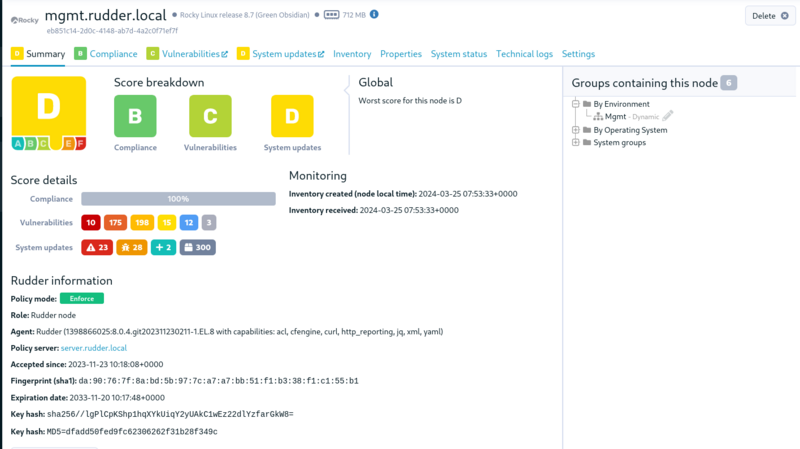This screenshot has width=800, height=449.
Task: Click the MD5 key hash value
Action: point(132,432)
